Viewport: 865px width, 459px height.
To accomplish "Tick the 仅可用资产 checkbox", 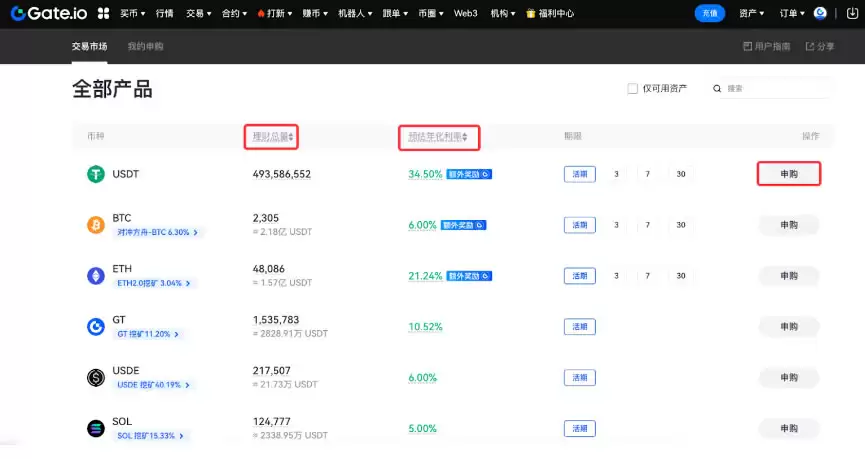I will click(632, 88).
